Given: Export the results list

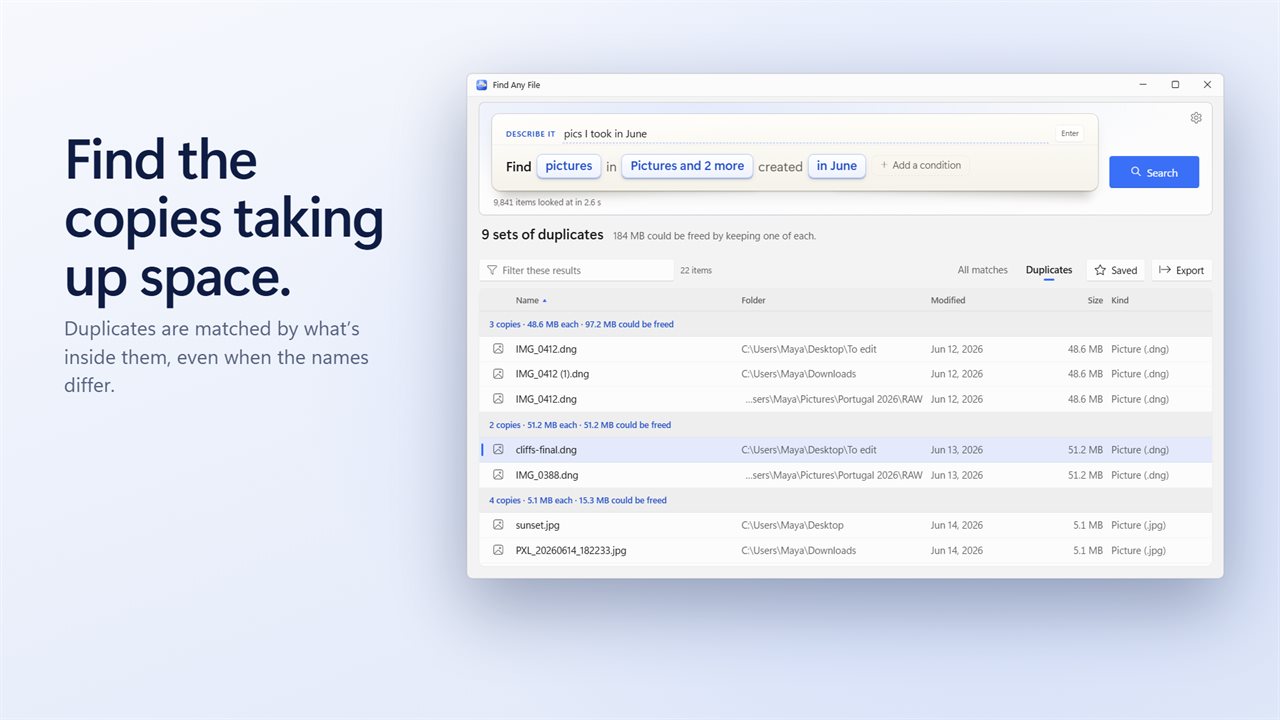Looking at the screenshot, I should pyautogui.click(x=1182, y=270).
